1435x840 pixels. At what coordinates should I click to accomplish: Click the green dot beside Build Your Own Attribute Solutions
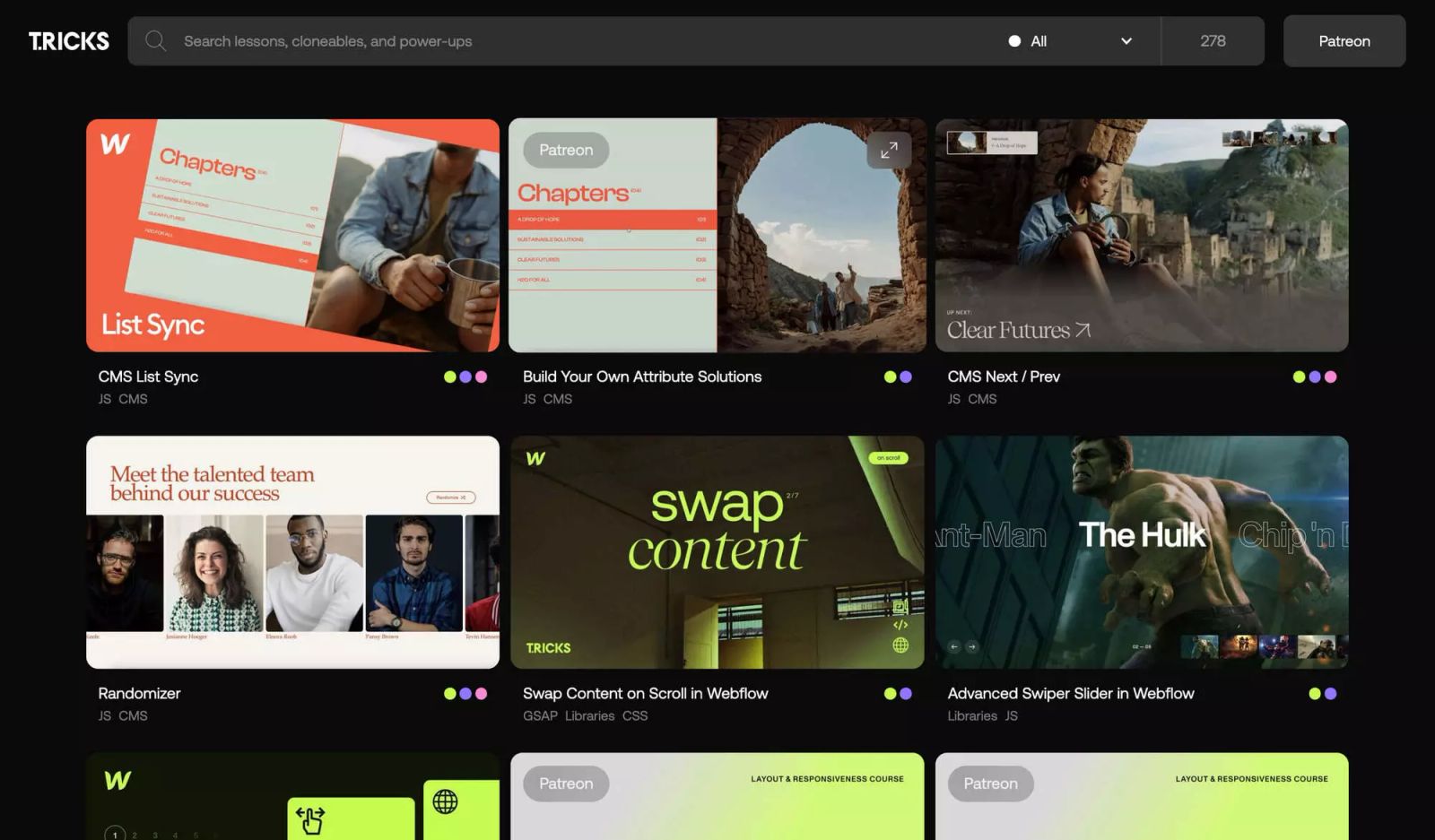[x=891, y=377]
